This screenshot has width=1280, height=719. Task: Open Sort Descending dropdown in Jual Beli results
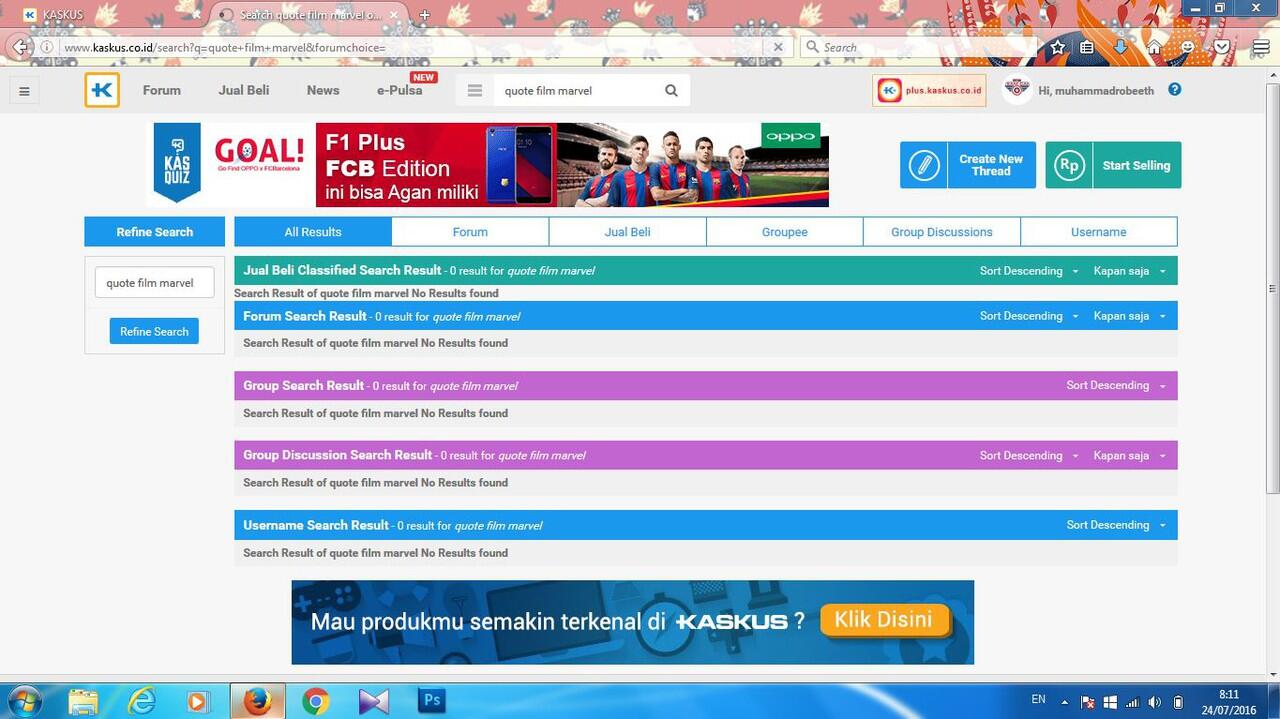(1029, 271)
